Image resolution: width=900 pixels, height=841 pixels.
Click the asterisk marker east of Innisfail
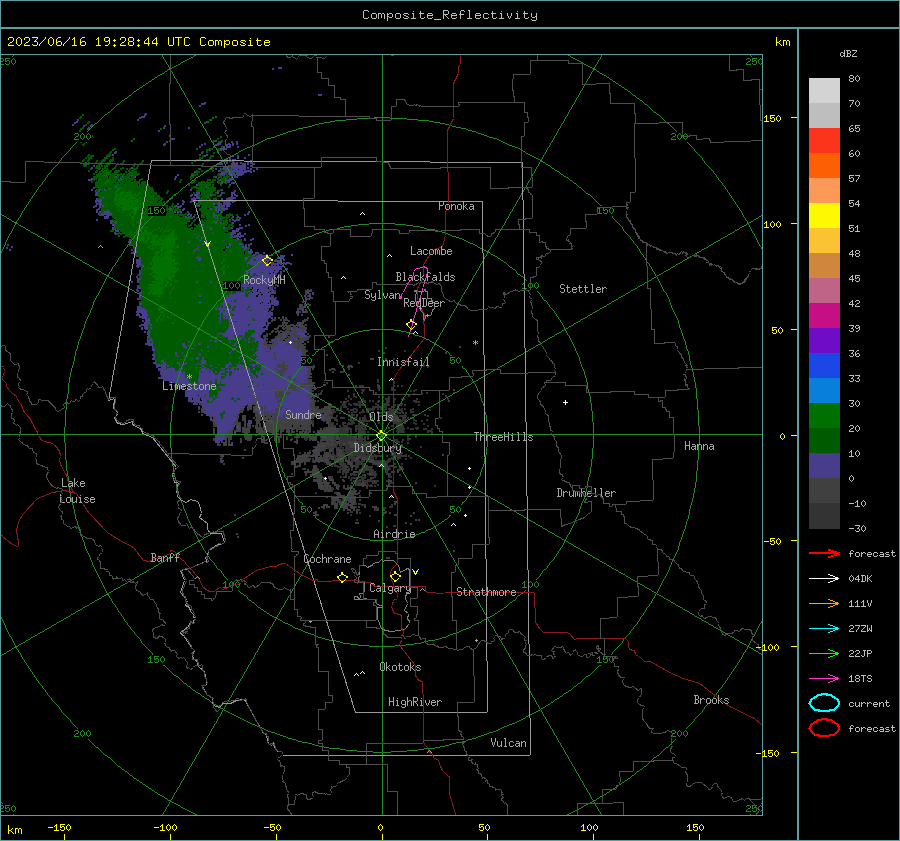(x=475, y=343)
